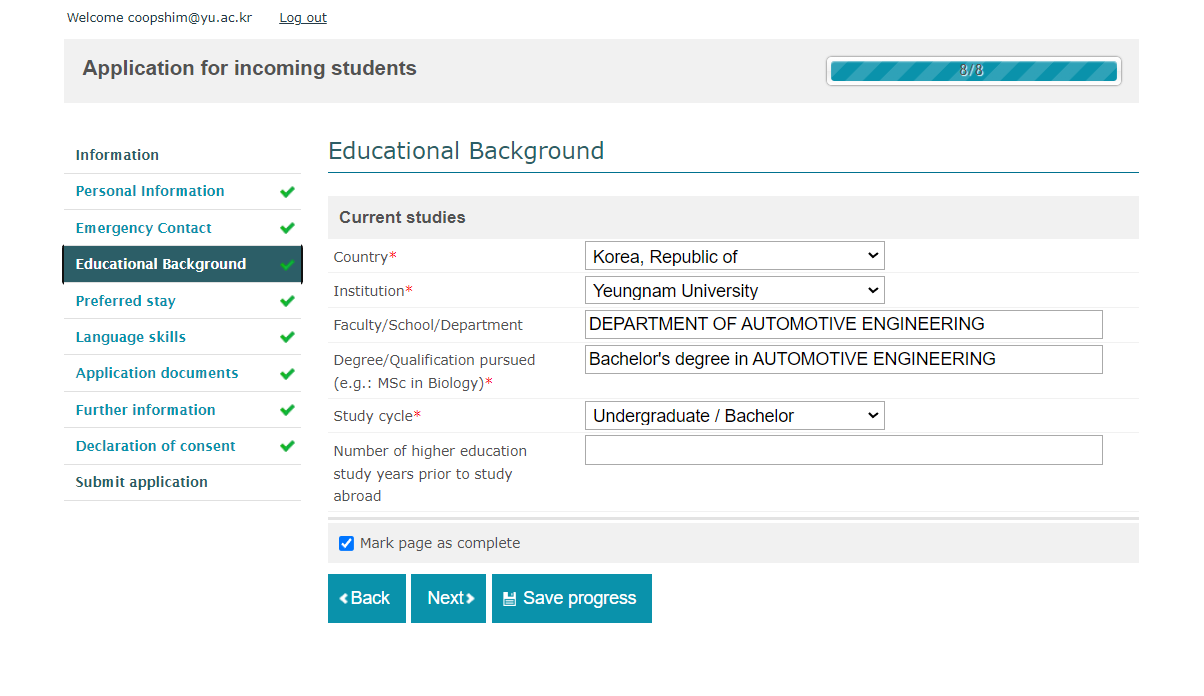Click the Faculty/School/Department input field

tap(843, 324)
